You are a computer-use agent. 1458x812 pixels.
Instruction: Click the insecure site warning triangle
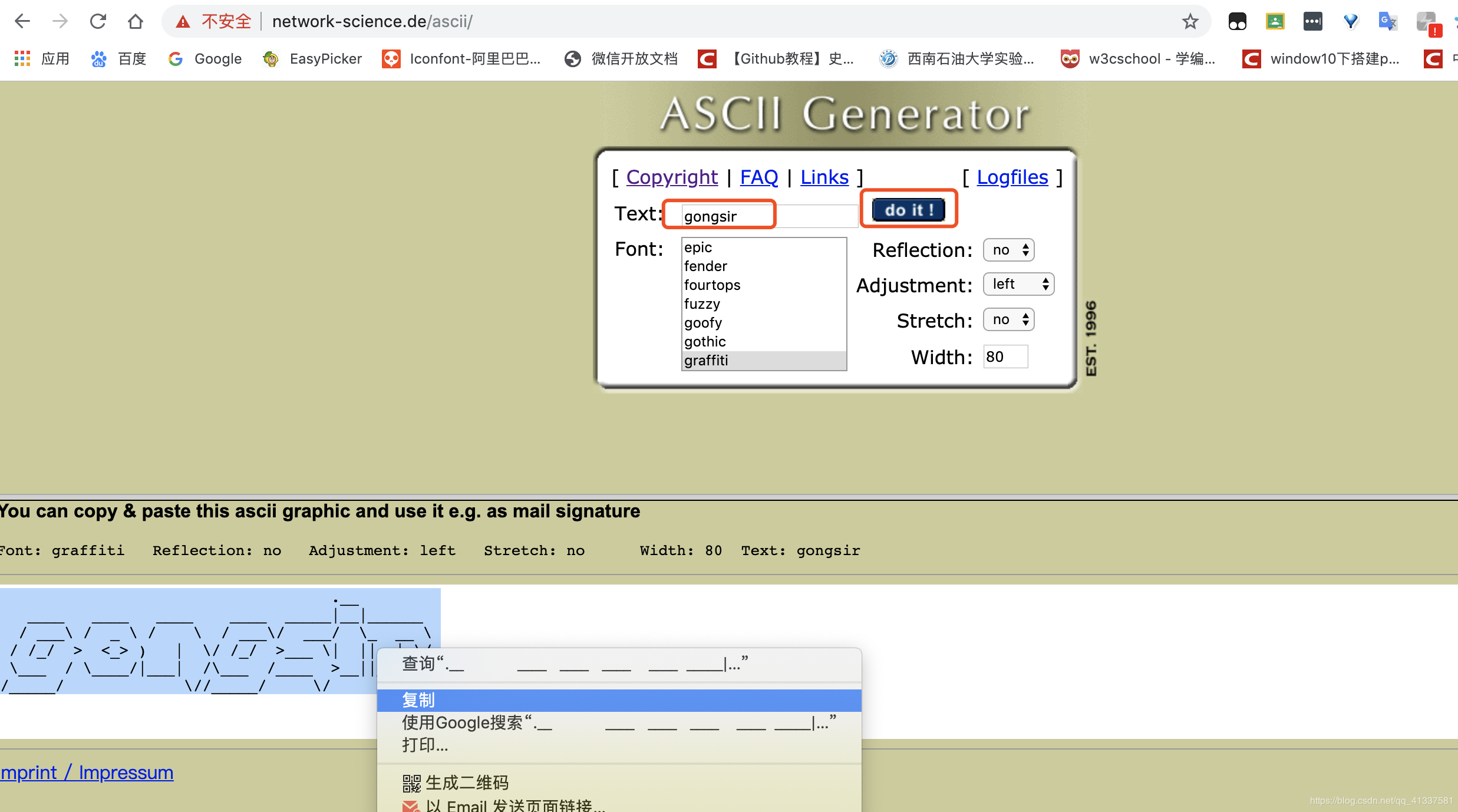(183, 22)
